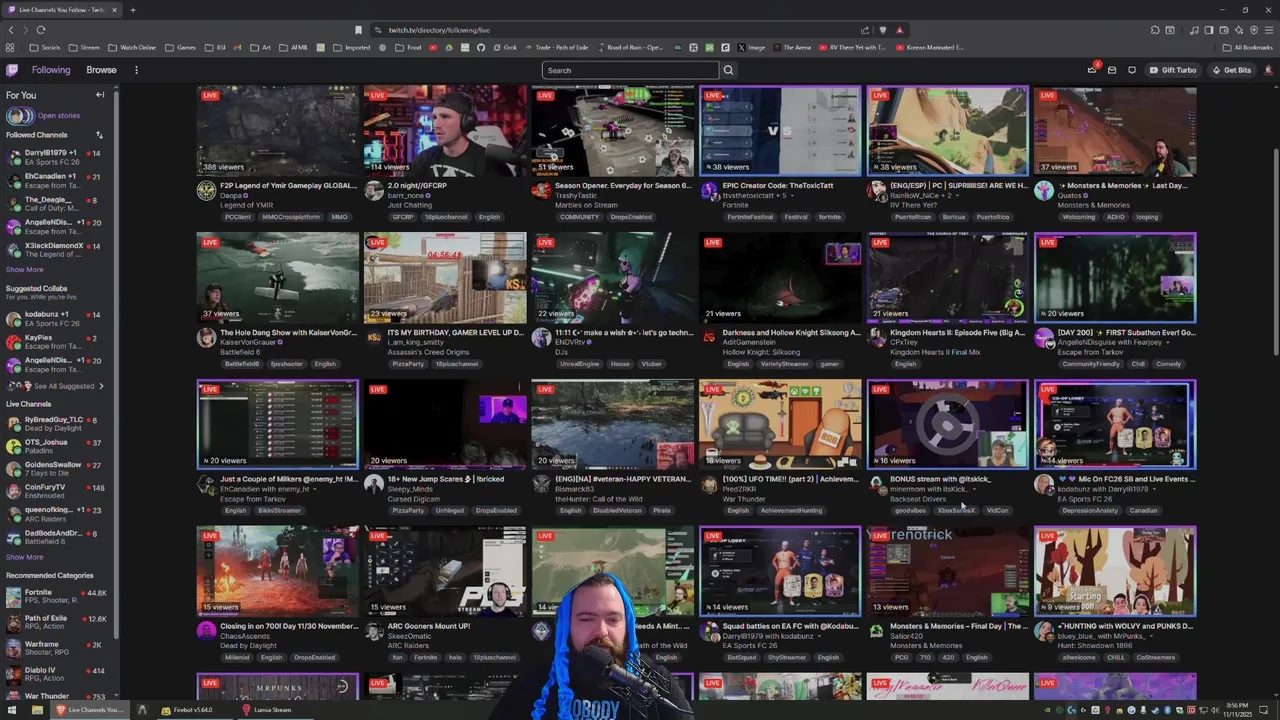1280x720 pixels.
Task: Click the Windows Start button
Action: [x=10, y=710]
